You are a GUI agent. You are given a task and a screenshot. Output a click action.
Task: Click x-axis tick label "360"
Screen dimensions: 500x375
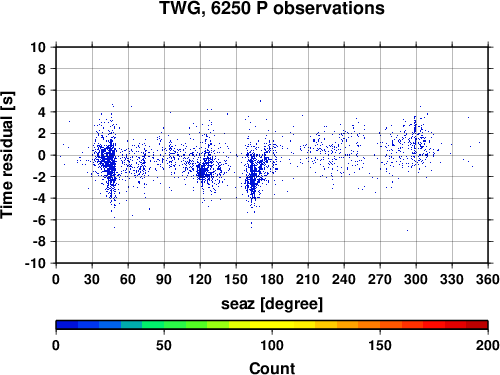pos(488,279)
